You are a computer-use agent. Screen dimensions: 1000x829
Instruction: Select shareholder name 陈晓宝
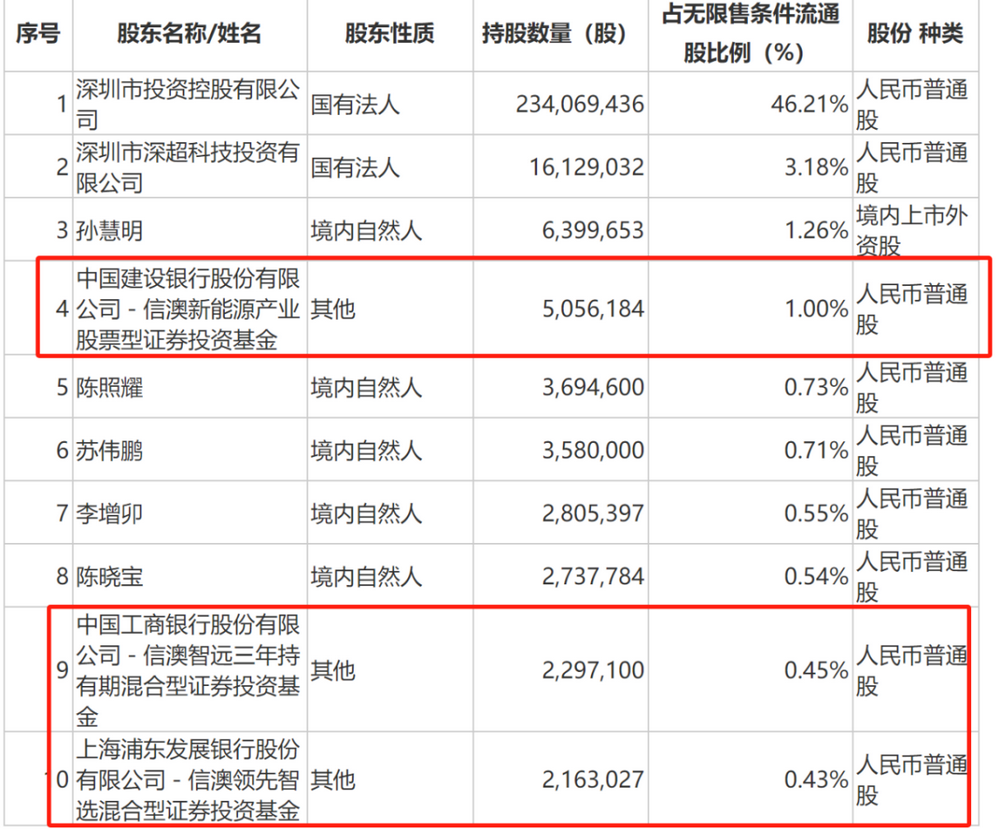[x=109, y=576]
